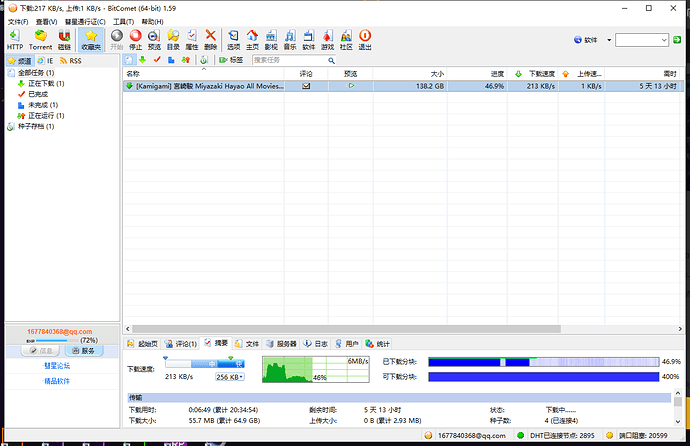This screenshot has height=446, width=690.
Task: Toggle the 收藏夹 favorites star button
Action: [x=91, y=40]
